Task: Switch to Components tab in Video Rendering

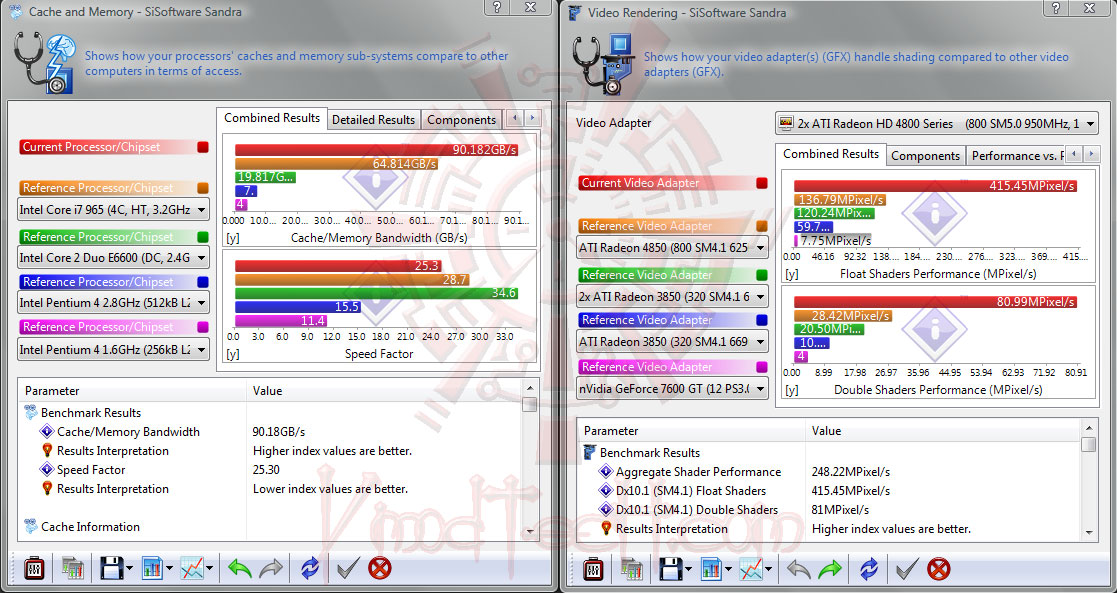Action: 925,155
